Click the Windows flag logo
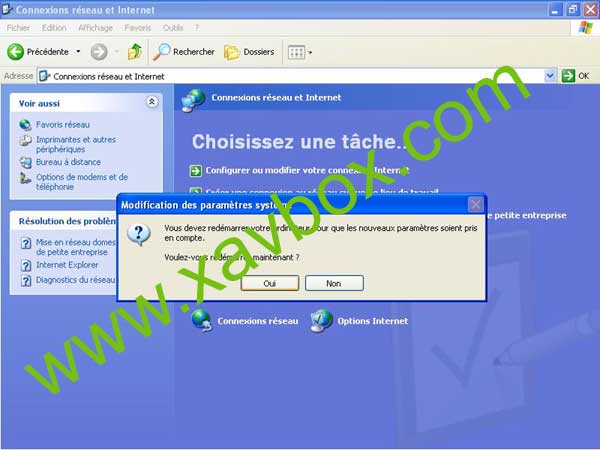This screenshot has width=600, height=450. coord(585,28)
